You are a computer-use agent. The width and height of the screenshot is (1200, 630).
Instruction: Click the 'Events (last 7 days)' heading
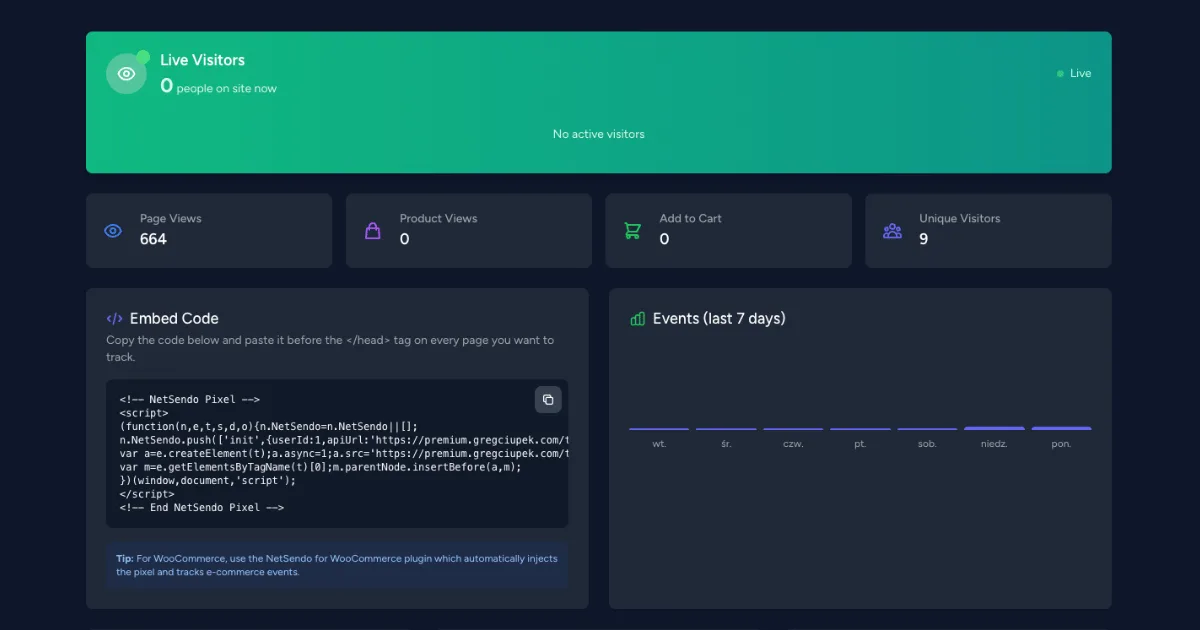click(719, 319)
